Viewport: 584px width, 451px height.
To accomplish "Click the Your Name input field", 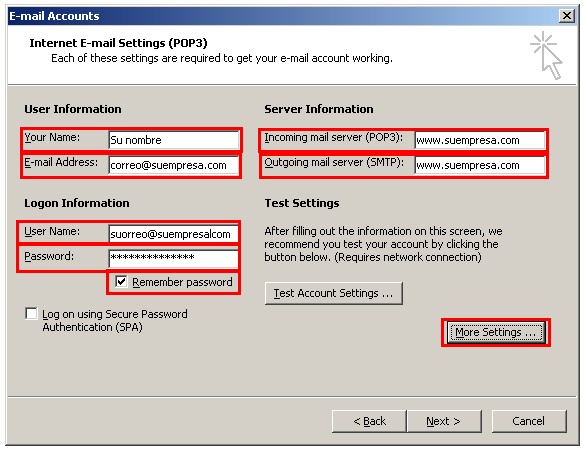I will 174,140.
